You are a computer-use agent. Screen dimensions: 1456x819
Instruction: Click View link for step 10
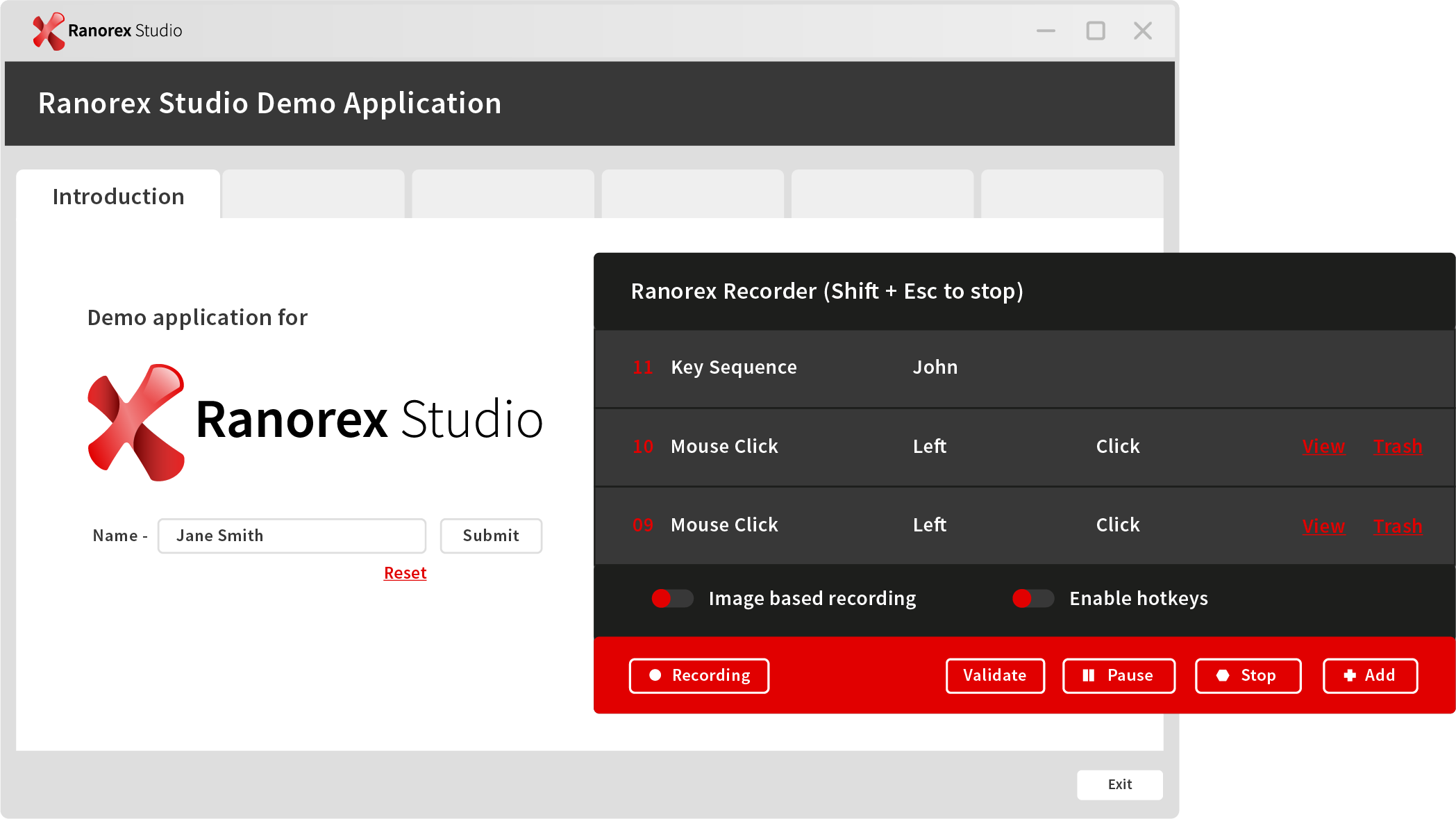click(x=1323, y=447)
